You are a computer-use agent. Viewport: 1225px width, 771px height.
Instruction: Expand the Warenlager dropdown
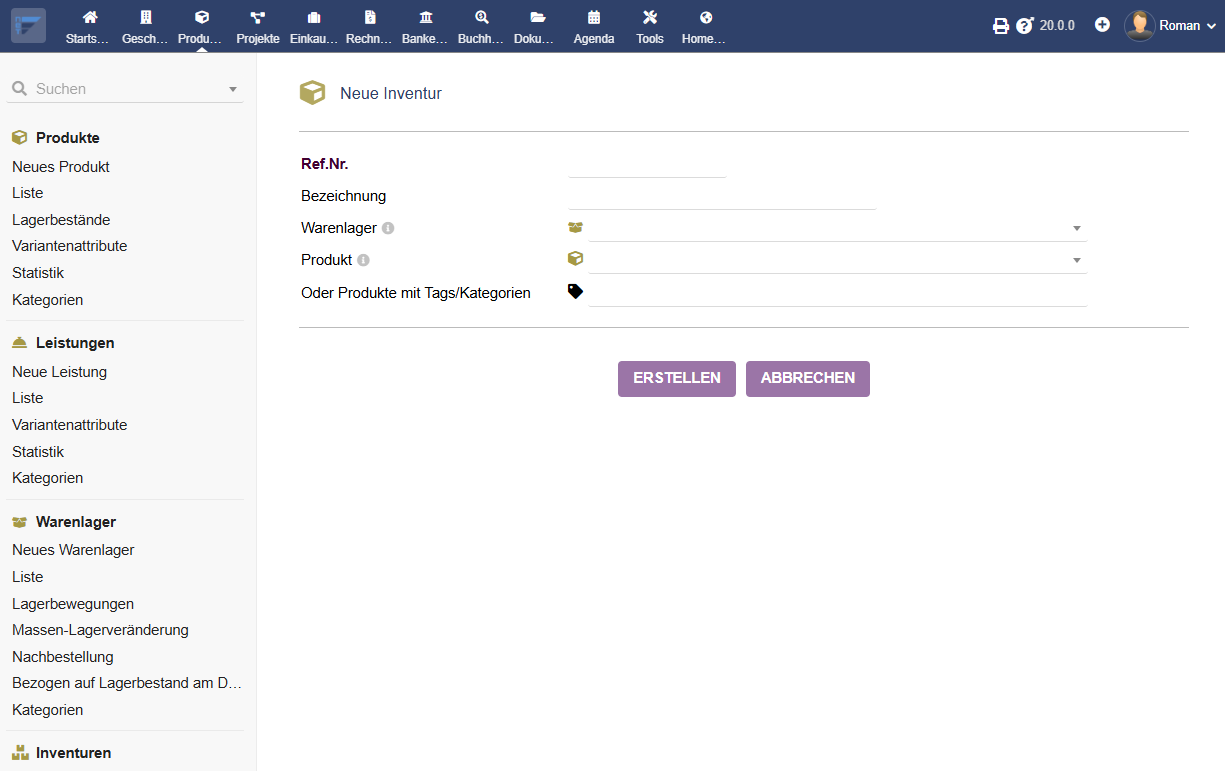(x=1076, y=228)
